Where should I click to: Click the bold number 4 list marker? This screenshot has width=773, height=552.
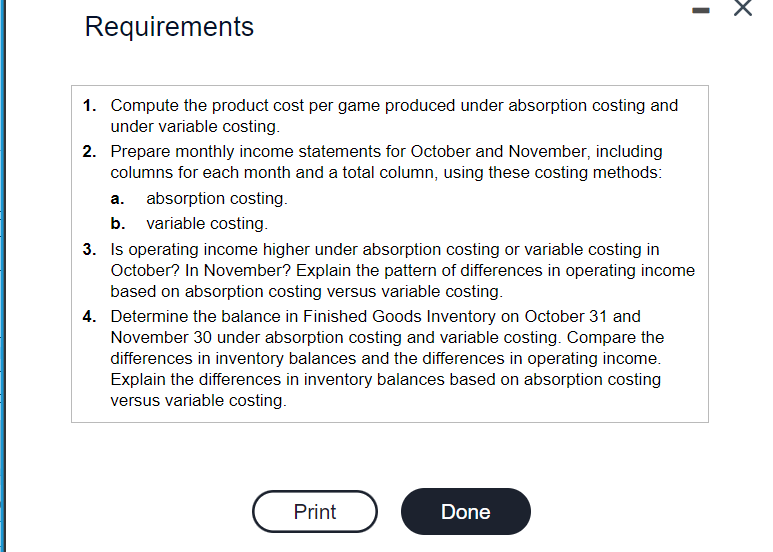click(x=89, y=316)
